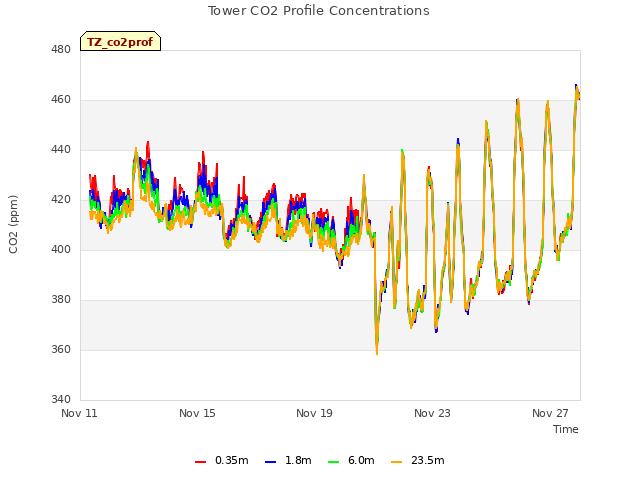Click the 460 y-axis tick label
640x480 pixels.
pyautogui.click(x=61, y=100)
